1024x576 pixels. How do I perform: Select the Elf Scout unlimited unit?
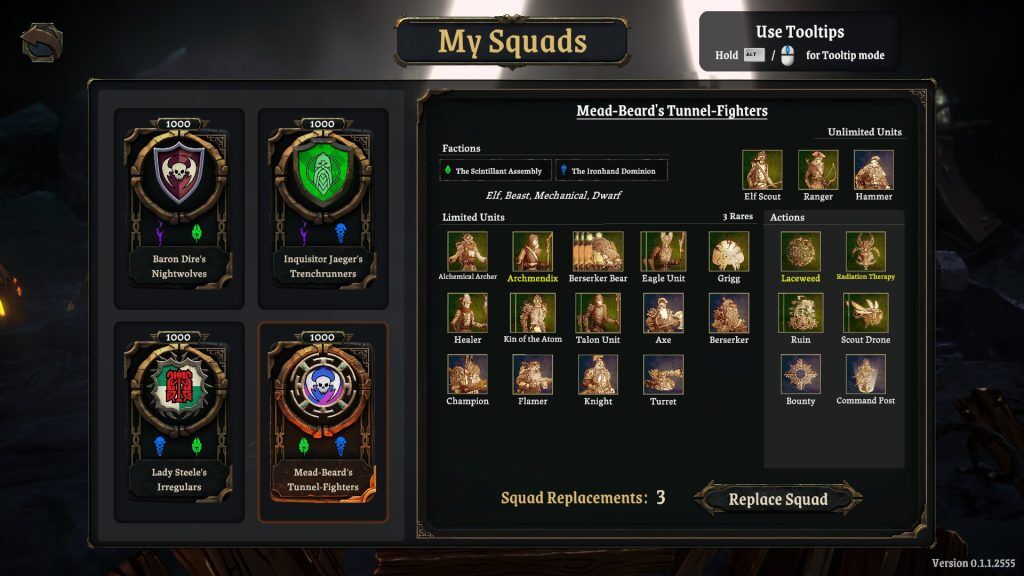[762, 170]
